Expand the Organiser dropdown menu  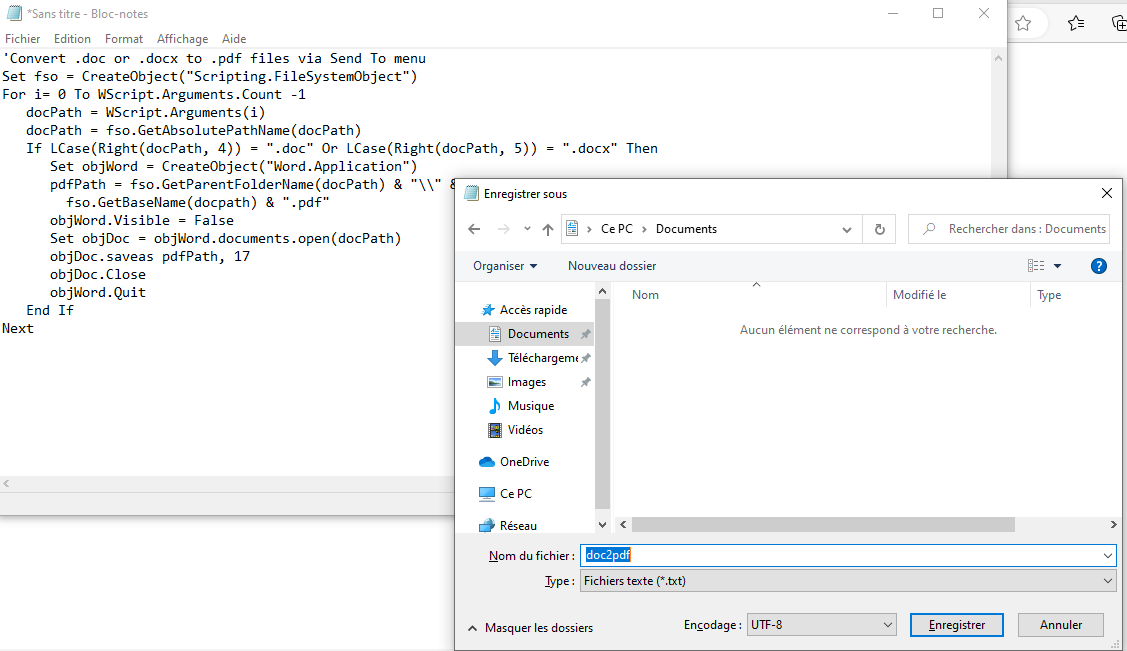pos(505,266)
